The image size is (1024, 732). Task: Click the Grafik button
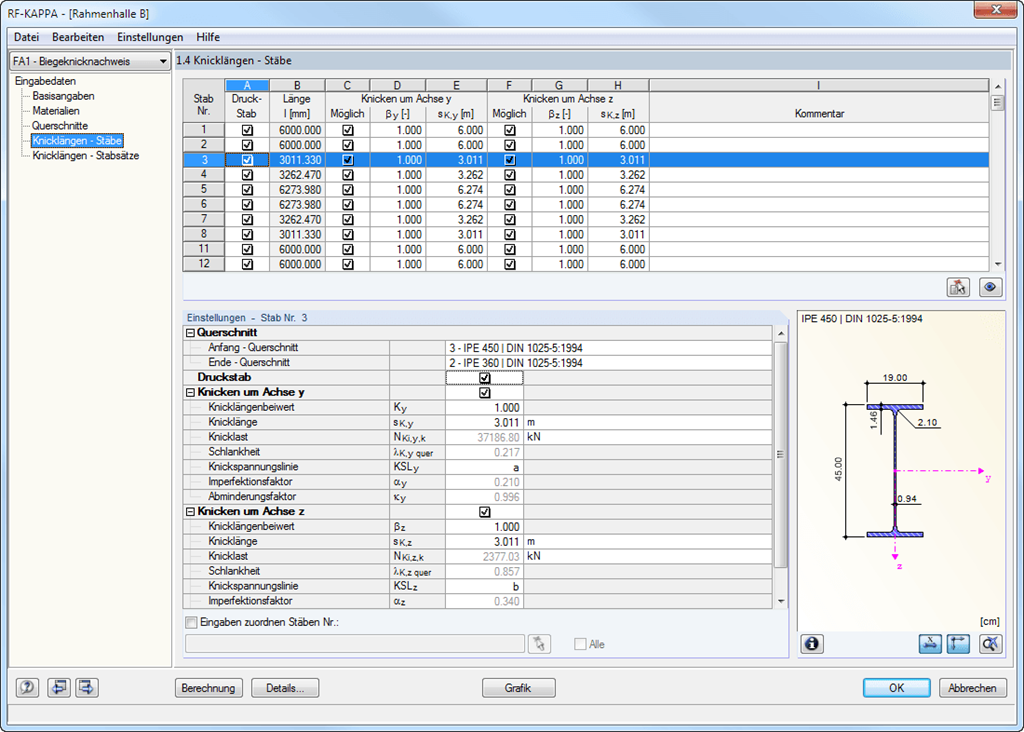pyautogui.click(x=519, y=688)
